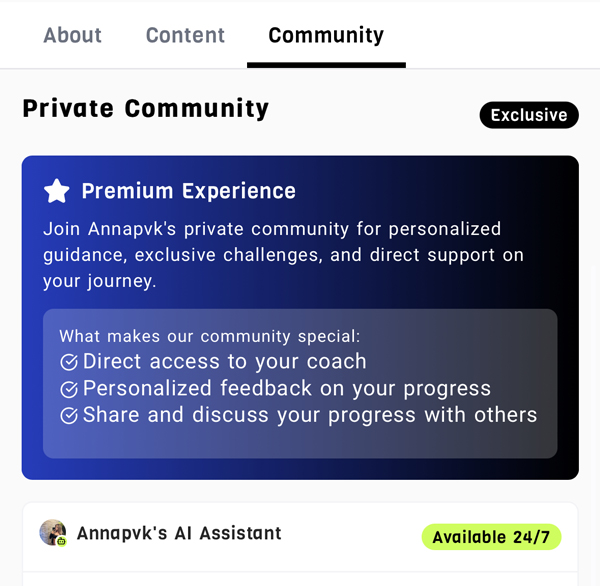This screenshot has width=600, height=586.
Task: Click the Exclusive badge
Action: pyautogui.click(x=529, y=115)
